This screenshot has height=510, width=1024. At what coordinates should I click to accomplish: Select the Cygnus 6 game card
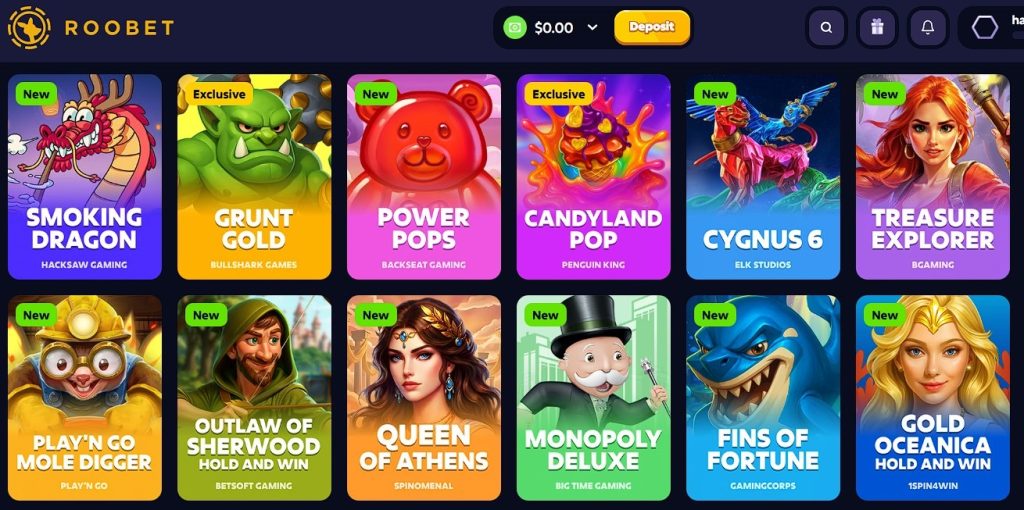763,176
